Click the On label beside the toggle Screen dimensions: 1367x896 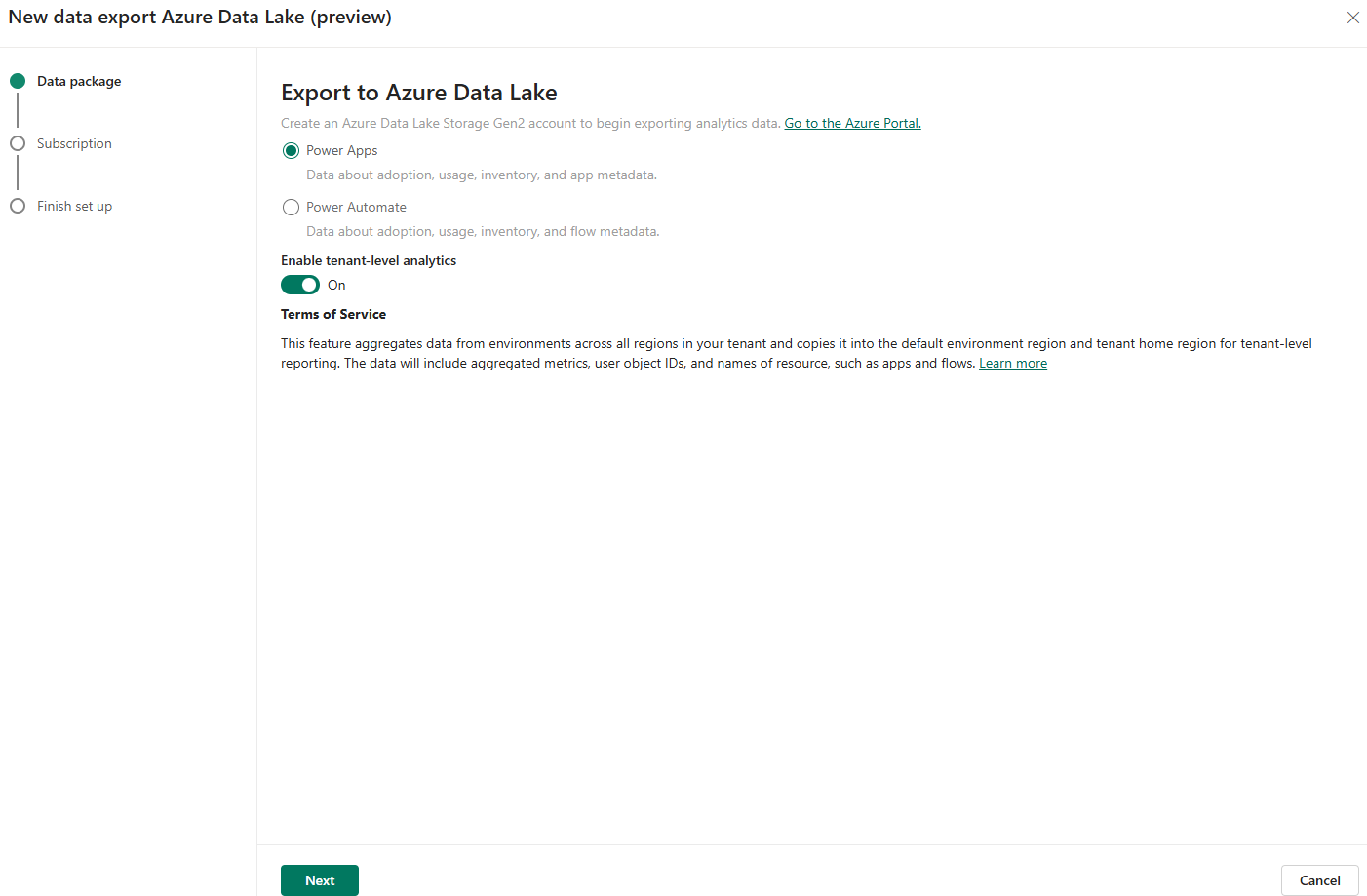coord(336,285)
